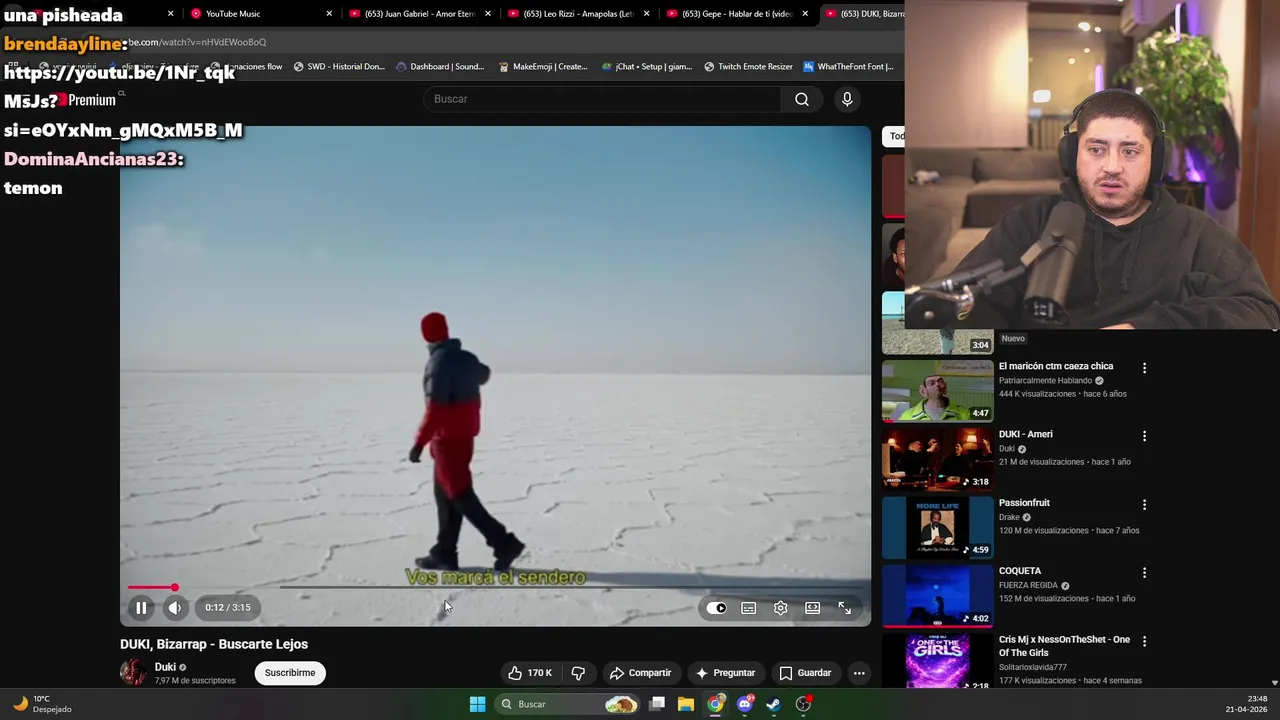This screenshot has width=1280, height=720.
Task: Close the YouTube Music tab
Action: (329, 14)
